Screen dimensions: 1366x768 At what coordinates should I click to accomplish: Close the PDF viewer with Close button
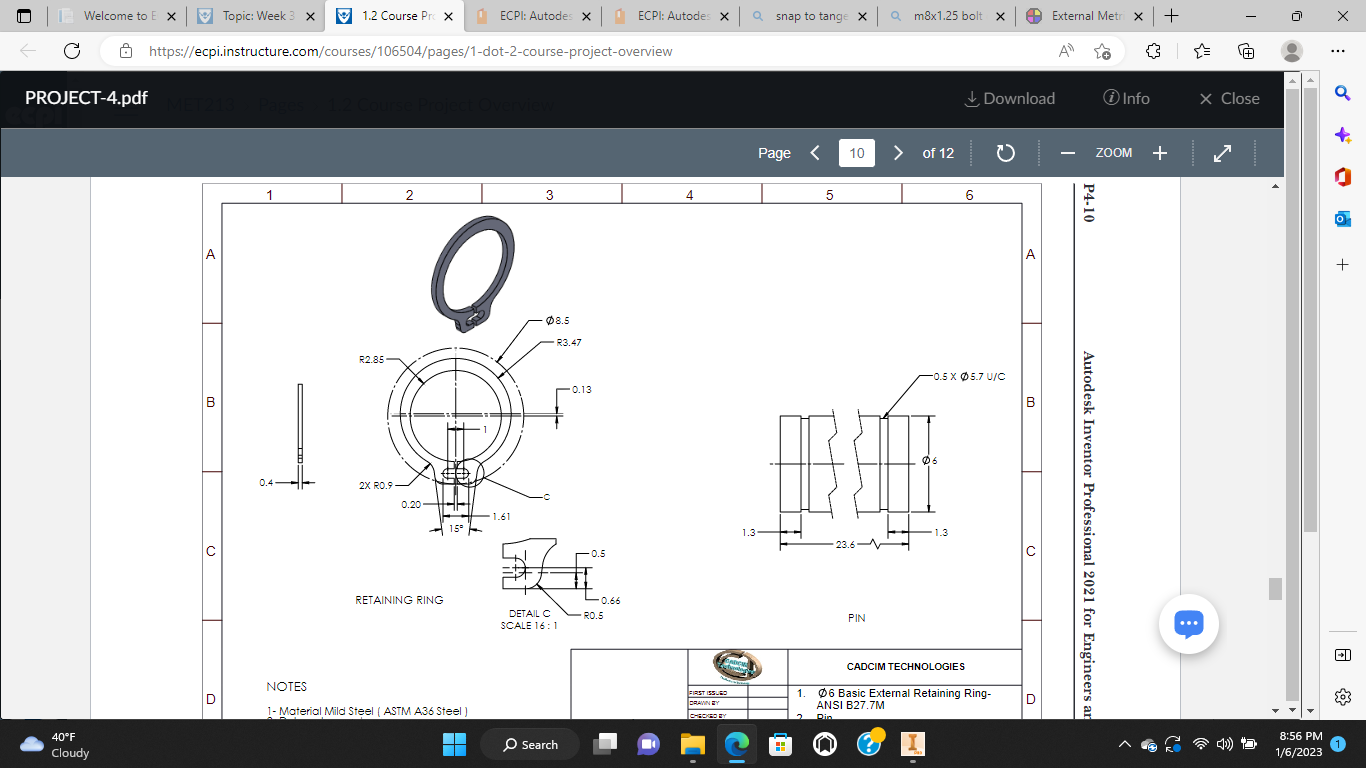tap(1226, 98)
